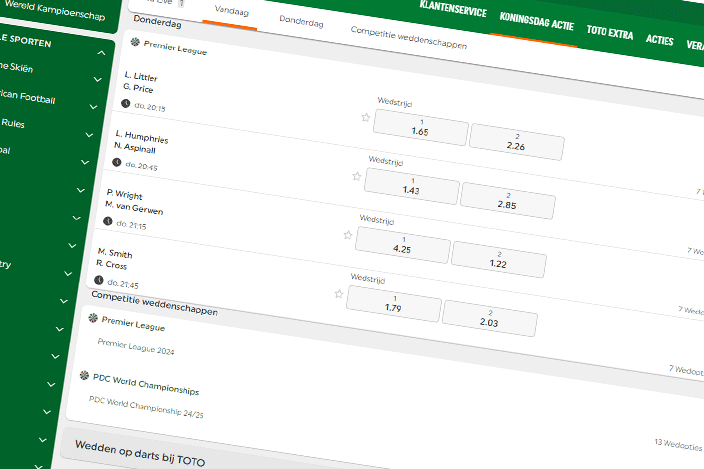The height and width of the screenshot is (469, 704).
Task: Expand the Skiën sidebar entry
Action: tap(97, 80)
